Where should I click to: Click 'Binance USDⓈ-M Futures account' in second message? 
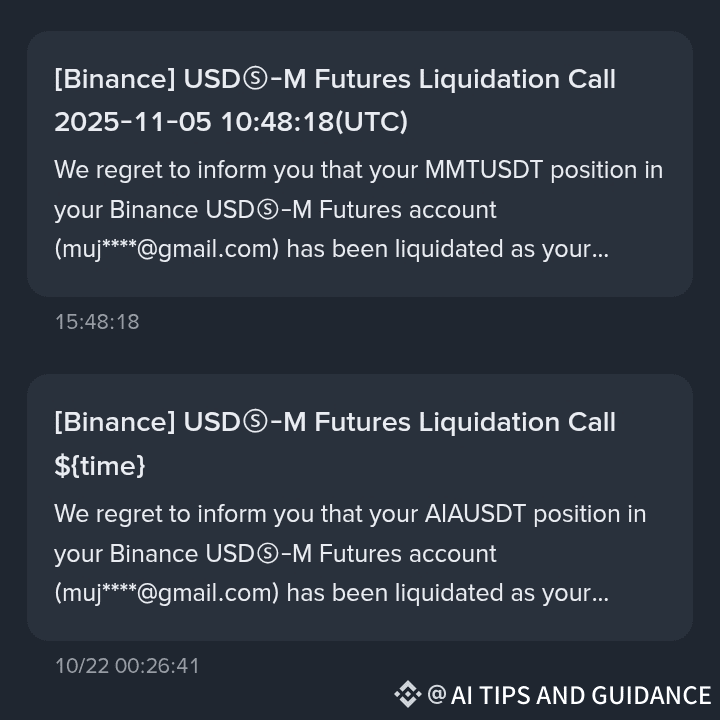(x=303, y=553)
